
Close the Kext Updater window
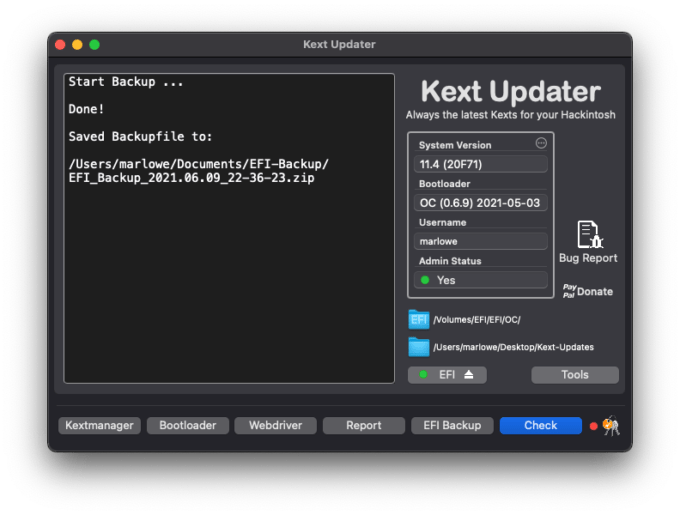(60, 45)
